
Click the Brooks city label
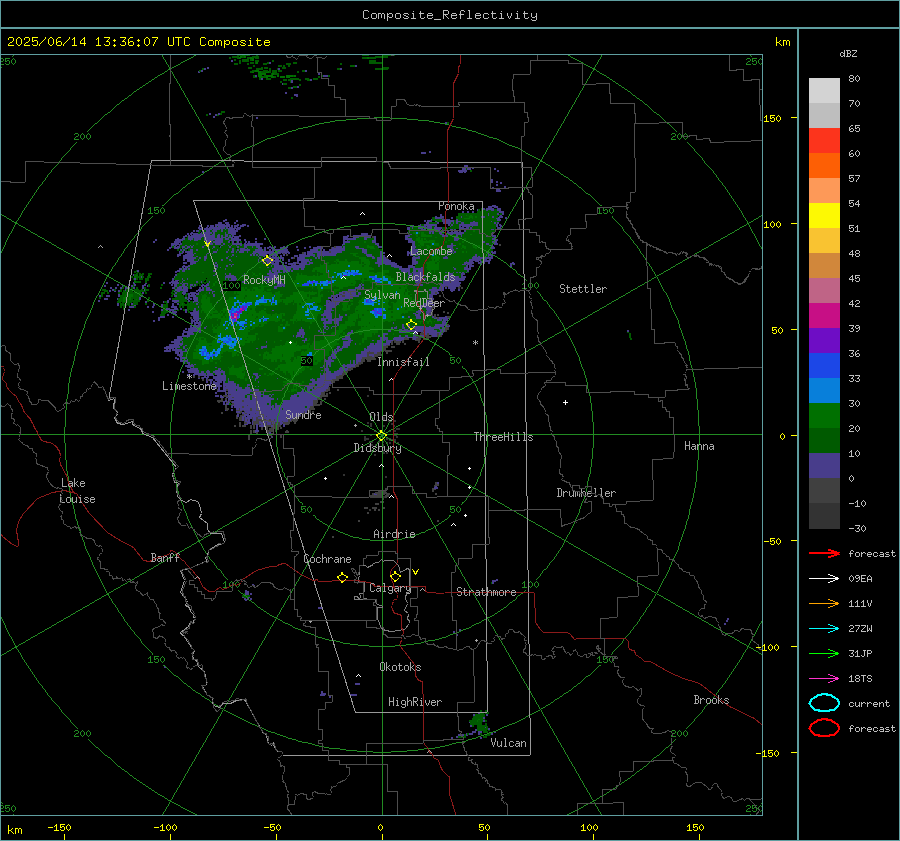tap(711, 700)
